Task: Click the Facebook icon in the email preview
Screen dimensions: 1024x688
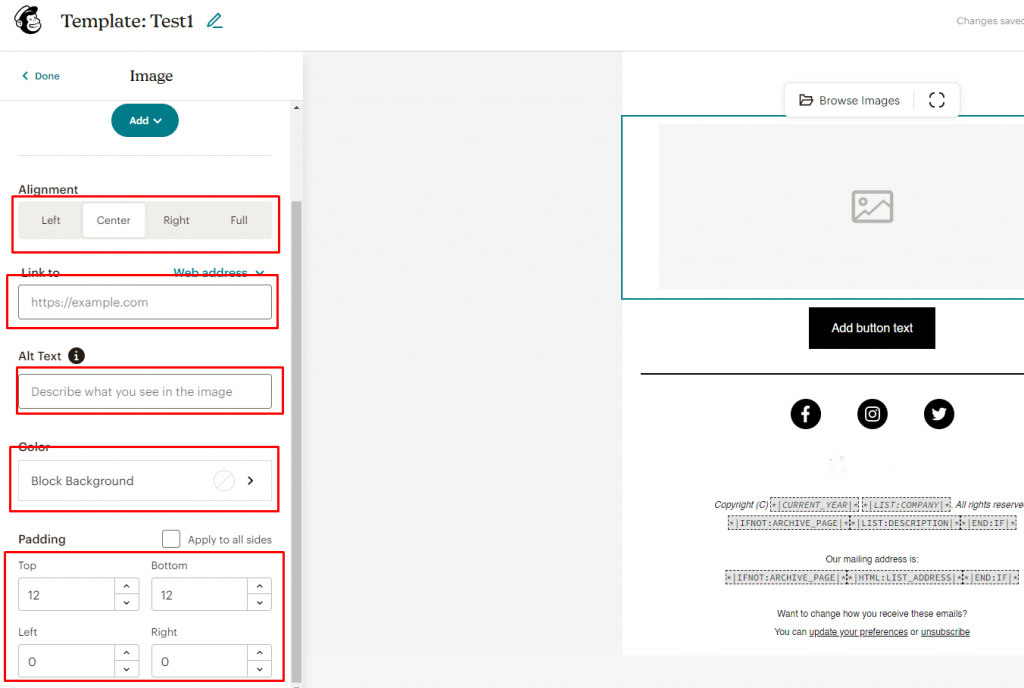Action: point(805,413)
